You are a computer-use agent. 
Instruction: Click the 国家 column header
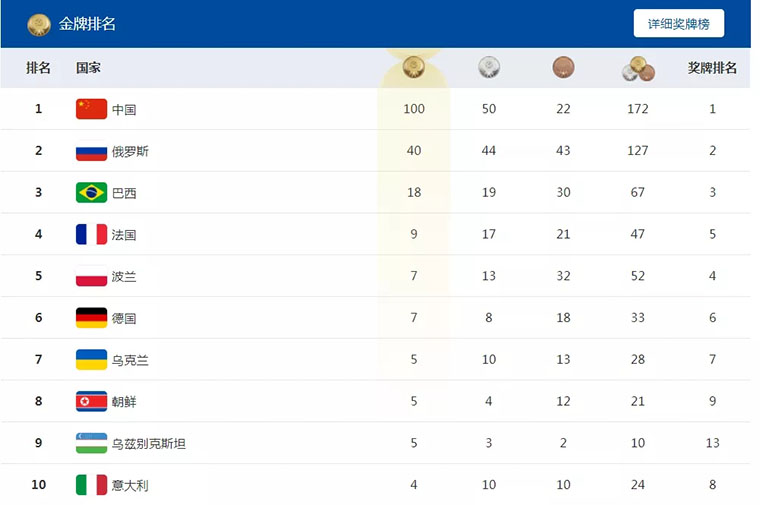click(88, 68)
